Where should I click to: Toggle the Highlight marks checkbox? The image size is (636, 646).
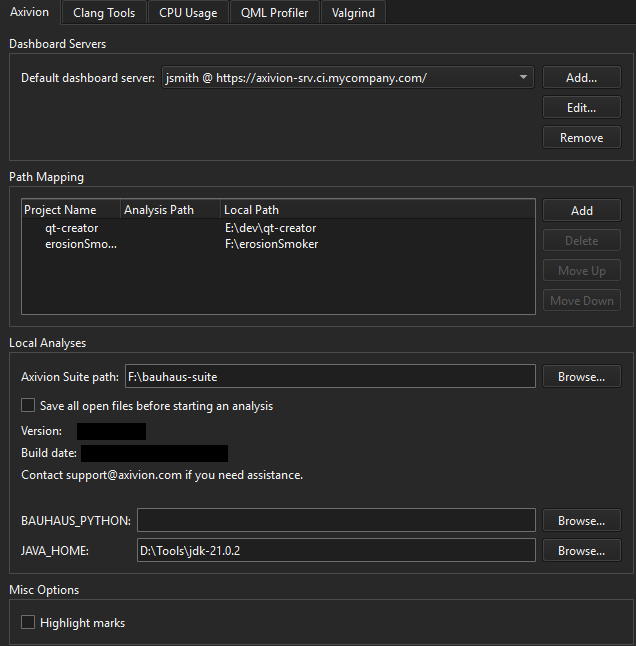pyautogui.click(x=29, y=623)
